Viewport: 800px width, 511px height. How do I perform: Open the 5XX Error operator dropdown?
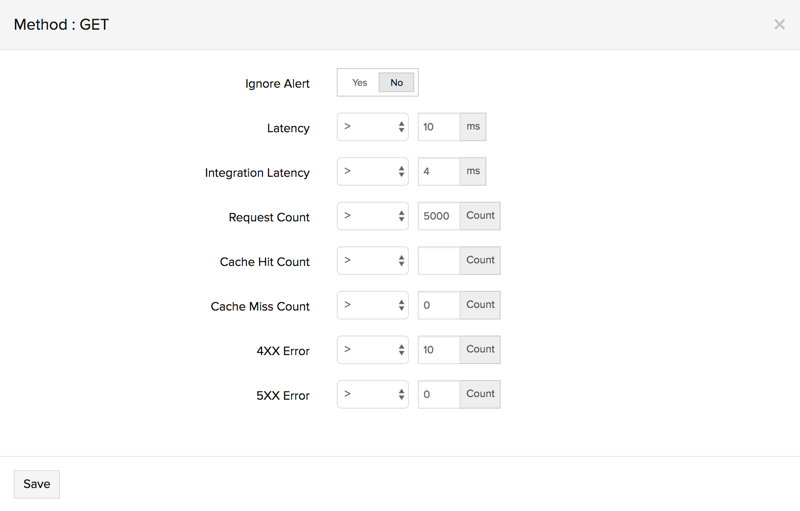pos(372,395)
